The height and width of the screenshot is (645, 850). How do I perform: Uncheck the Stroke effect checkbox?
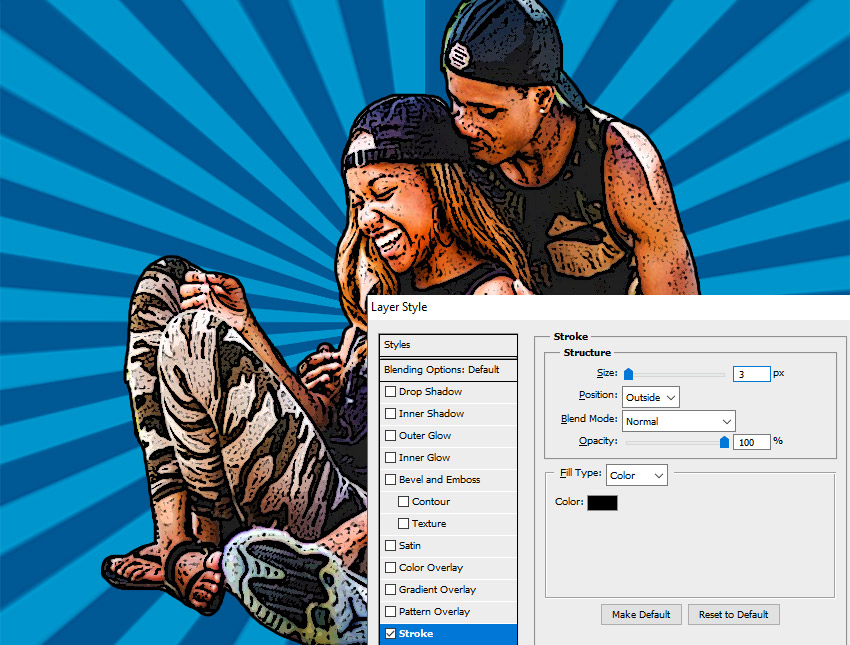tap(390, 633)
